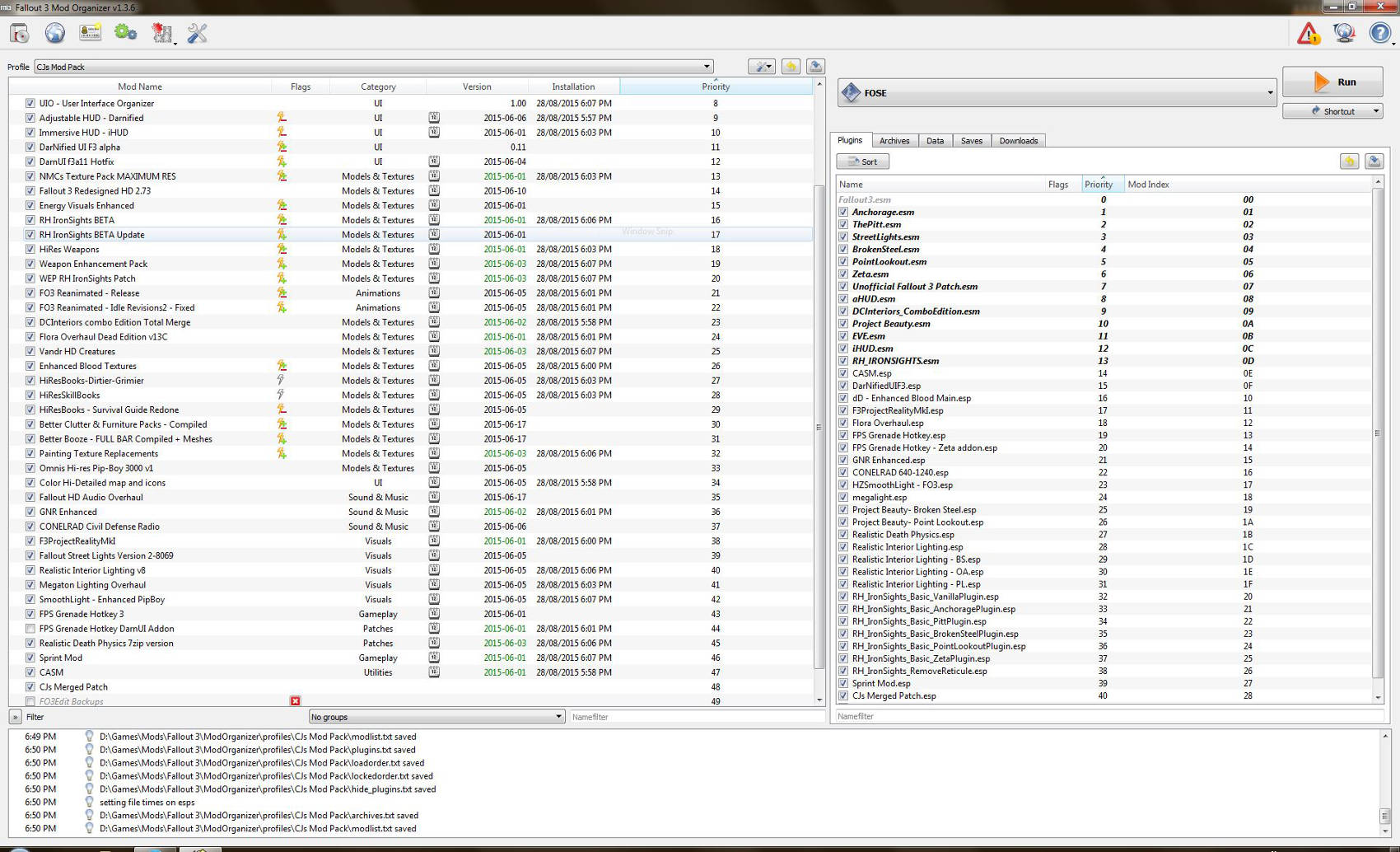
Task: Click the plugins Namefilter field
Action: pos(1111,716)
